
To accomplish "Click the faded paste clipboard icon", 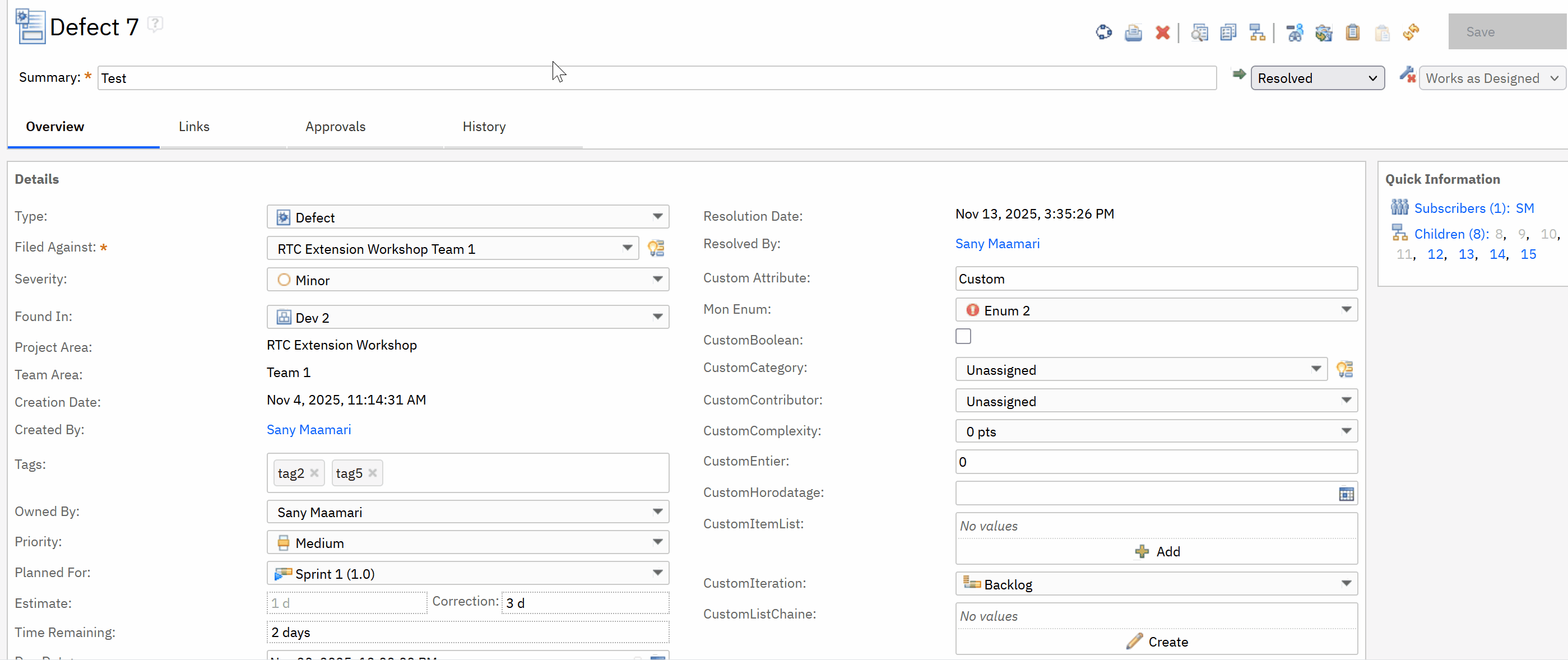I will tap(1383, 32).
